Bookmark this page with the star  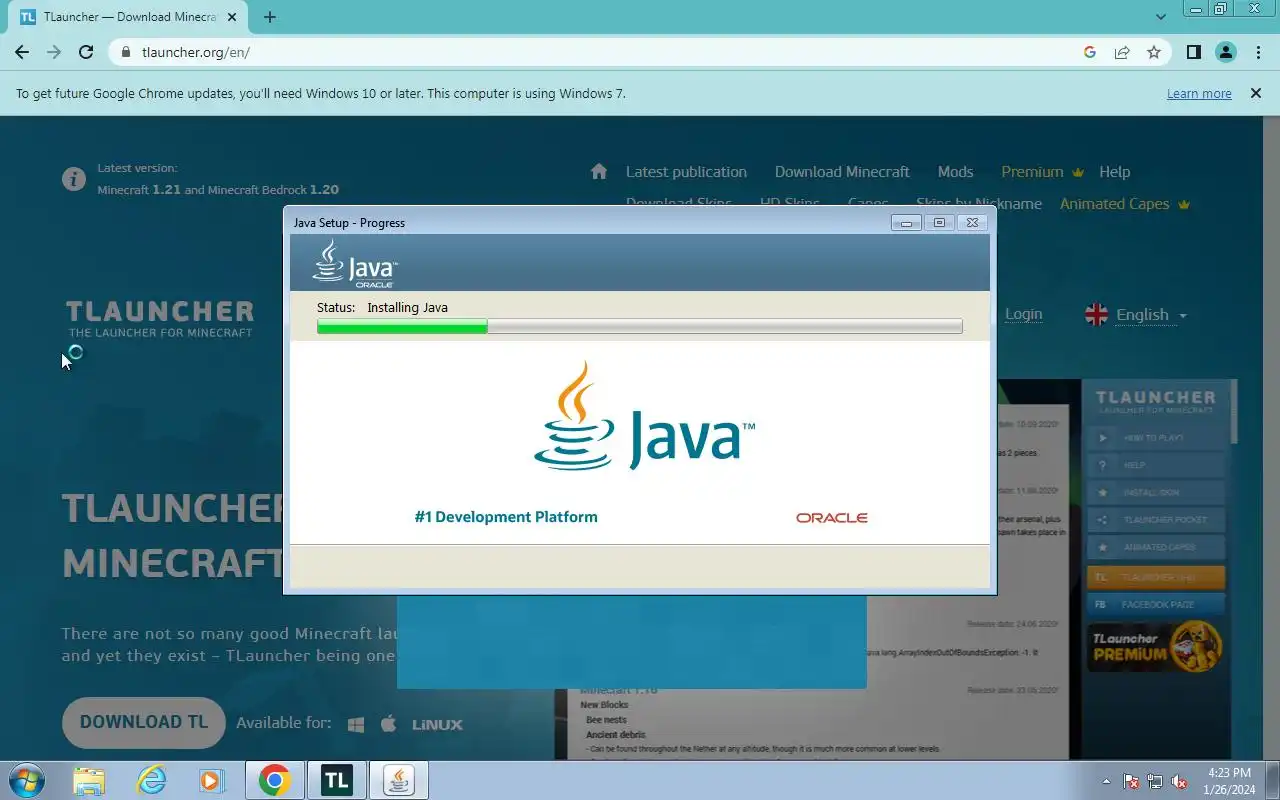coord(1154,53)
